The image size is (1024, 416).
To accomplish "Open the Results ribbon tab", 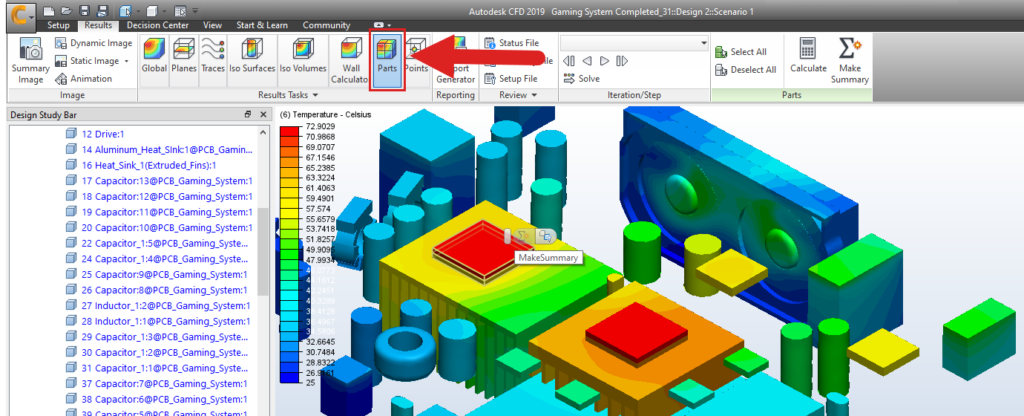I will pyautogui.click(x=98, y=25).
